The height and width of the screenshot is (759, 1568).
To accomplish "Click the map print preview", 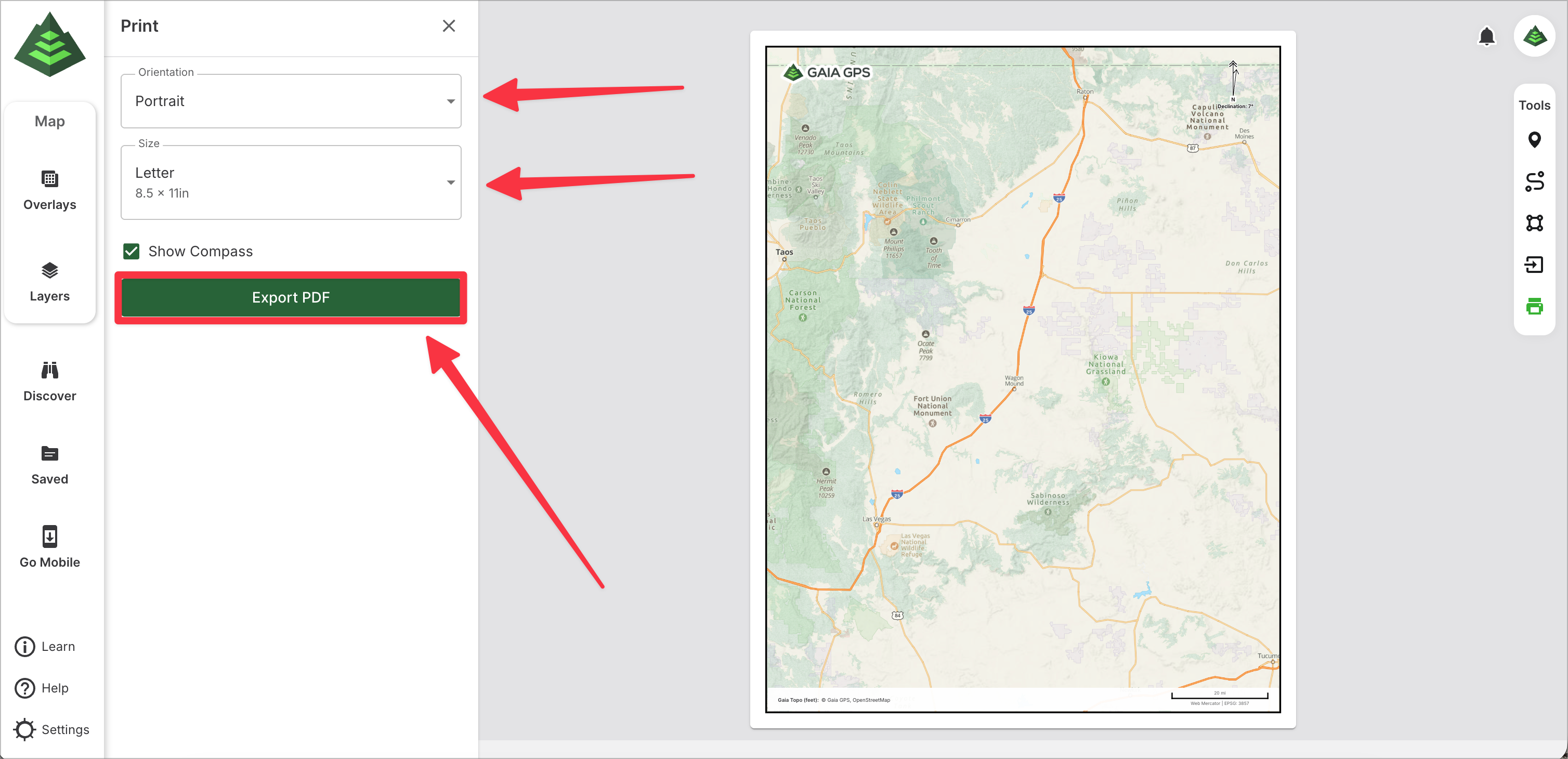I will point(1023,378).
